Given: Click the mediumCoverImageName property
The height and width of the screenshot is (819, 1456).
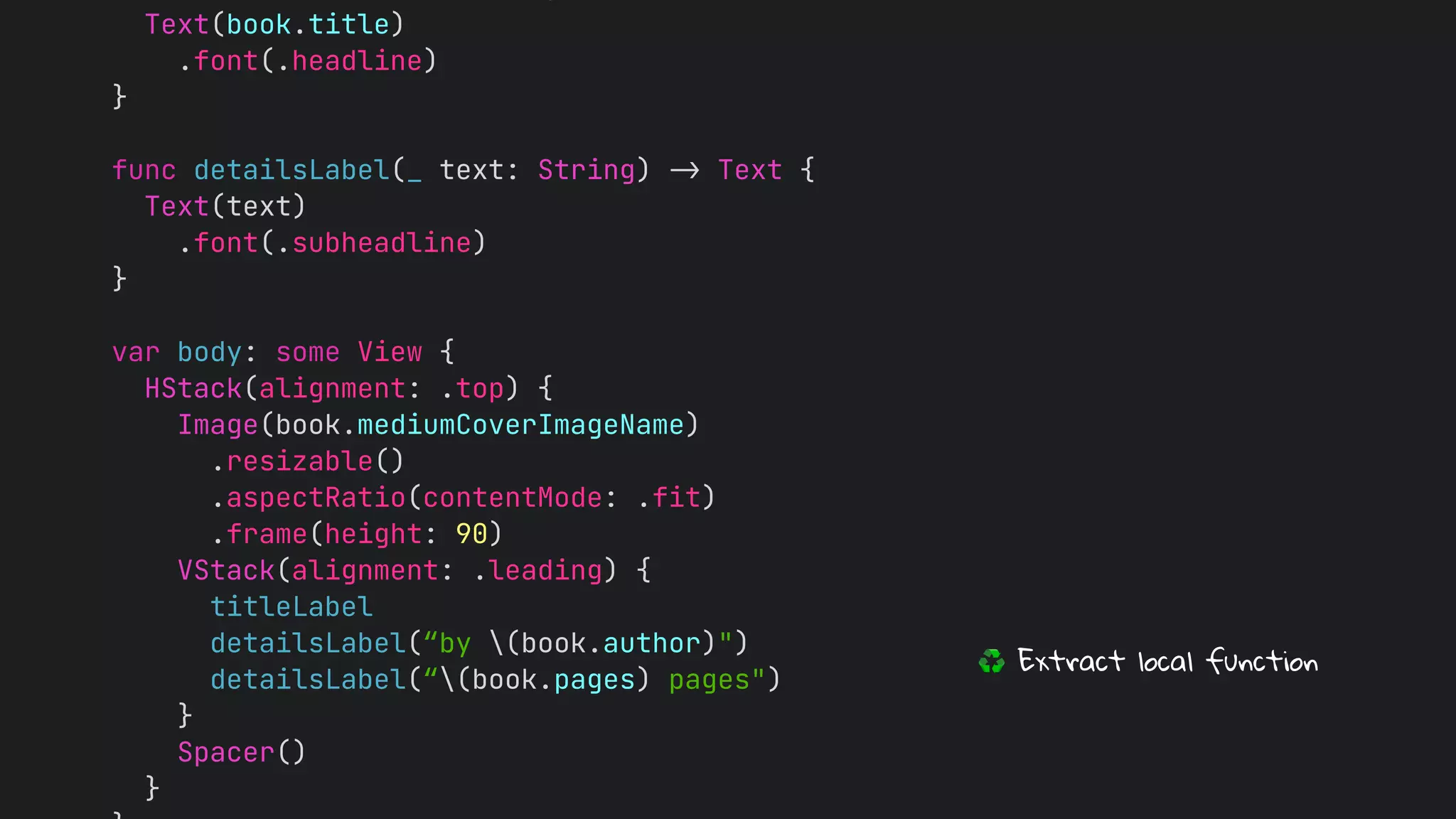Looking at the screenshot, I should click(x=520, y=425).
